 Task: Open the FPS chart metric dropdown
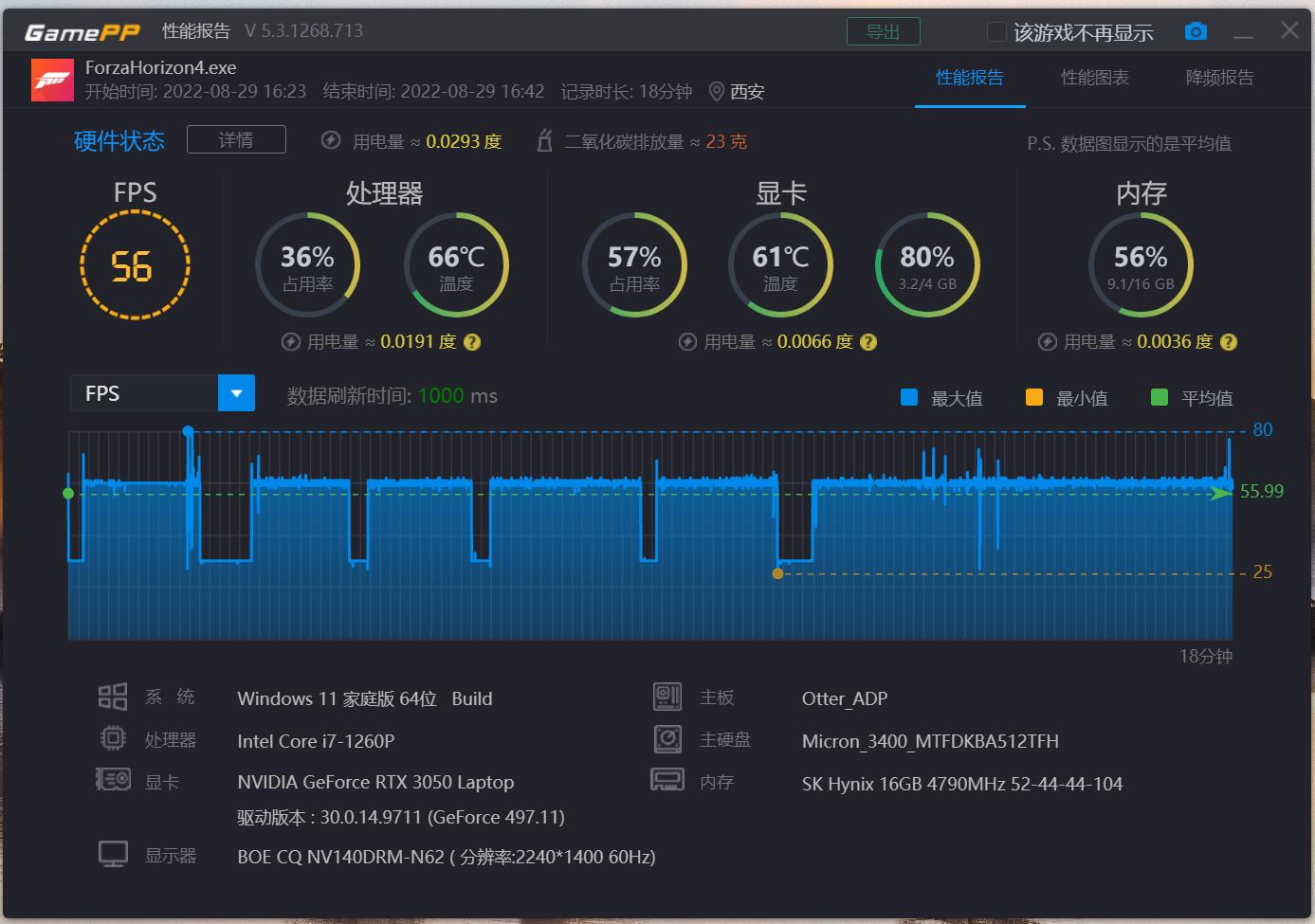pyautogui.click(x=162, y=392)
